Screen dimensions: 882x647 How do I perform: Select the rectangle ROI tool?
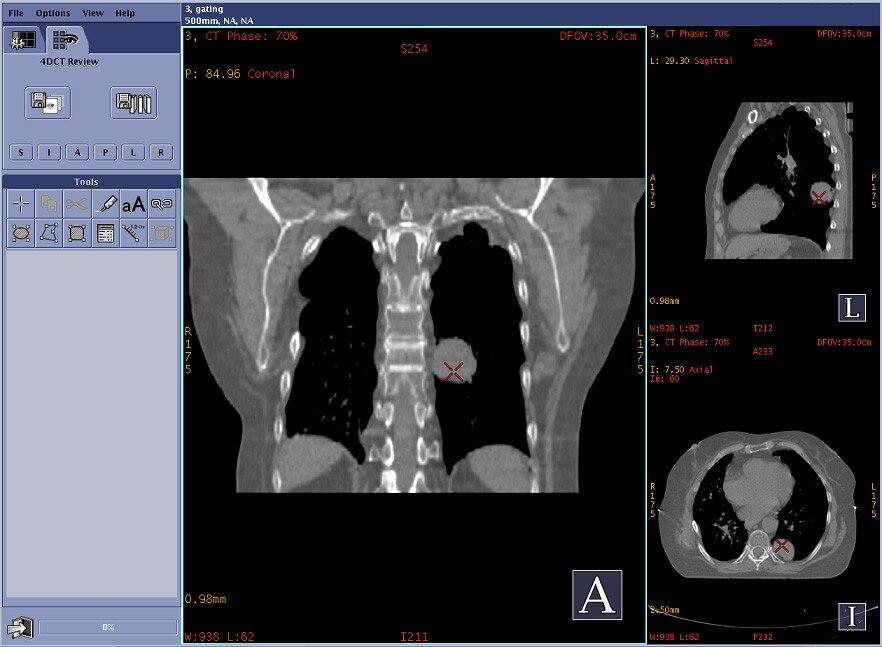[75, 233]
